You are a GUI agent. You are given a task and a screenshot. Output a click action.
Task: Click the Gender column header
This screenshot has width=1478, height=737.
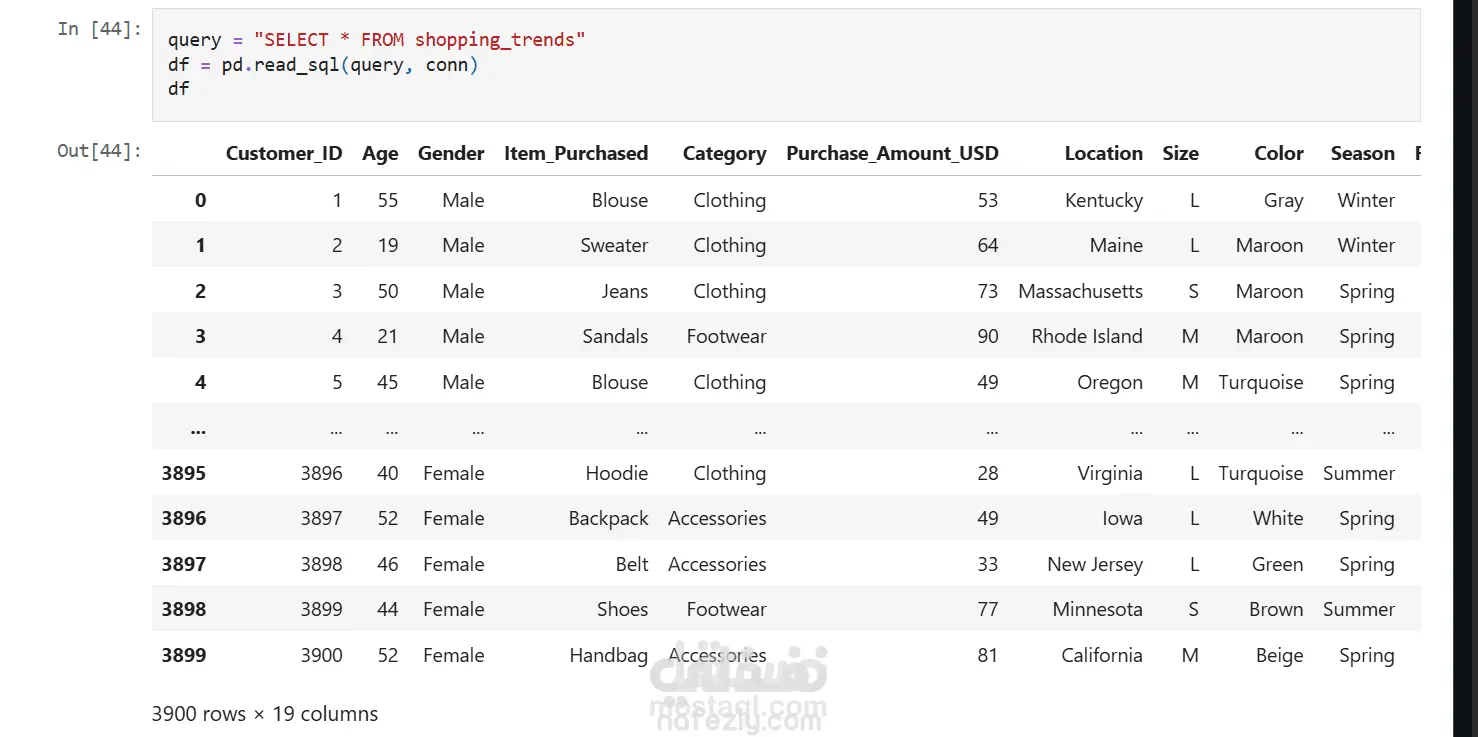[451, 153]
